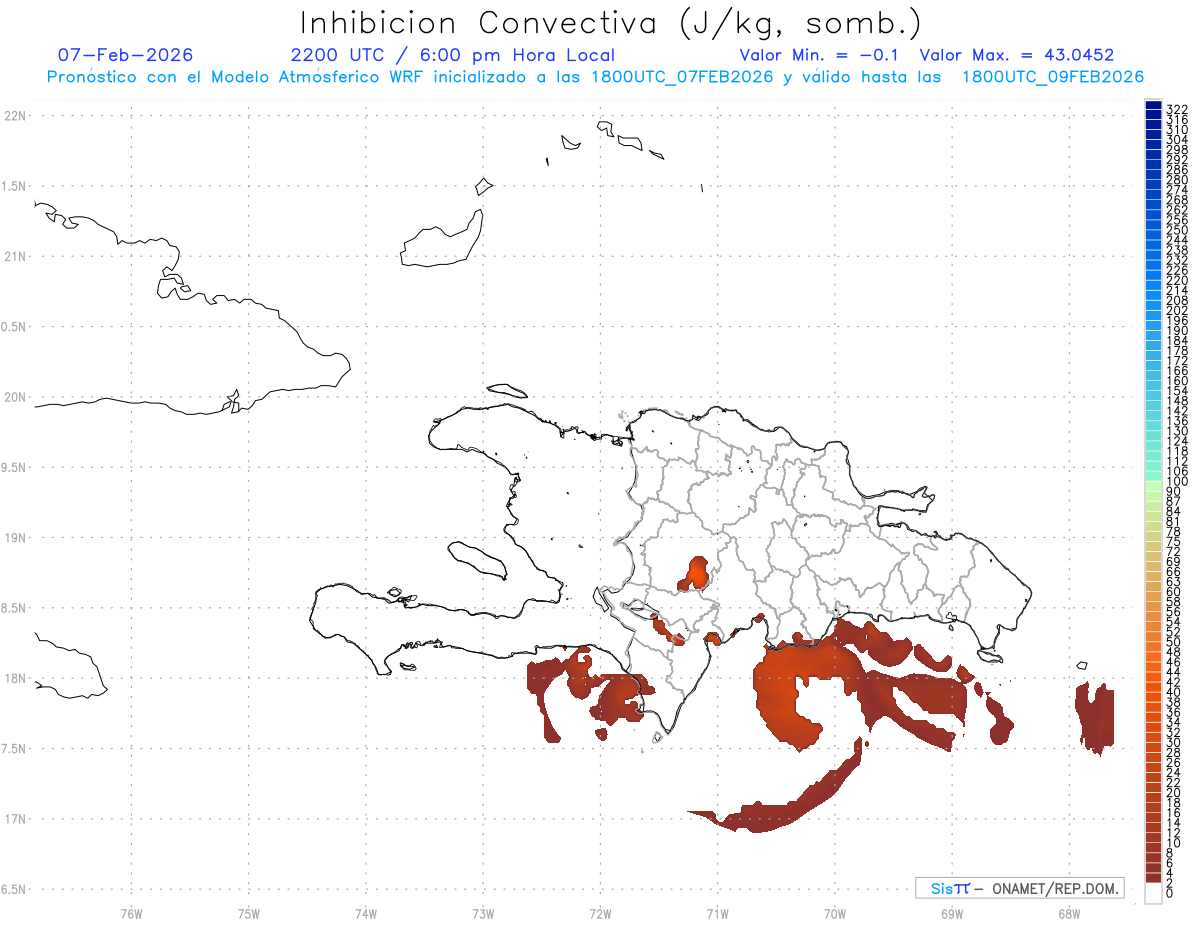Click the orange inhibition patch in central Dominican Republic

695,574
